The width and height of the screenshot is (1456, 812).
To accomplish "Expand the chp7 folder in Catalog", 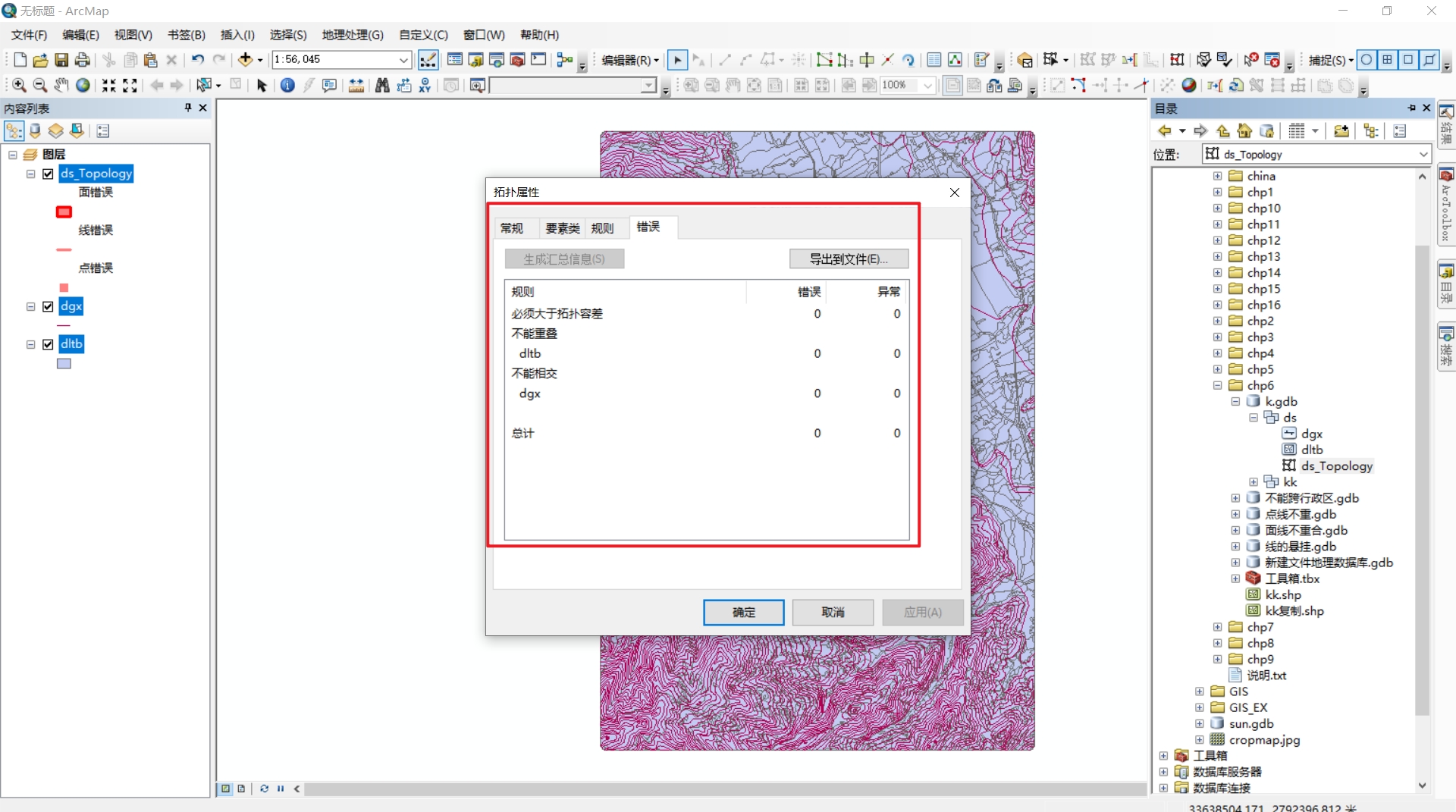I will point(1217,627).
